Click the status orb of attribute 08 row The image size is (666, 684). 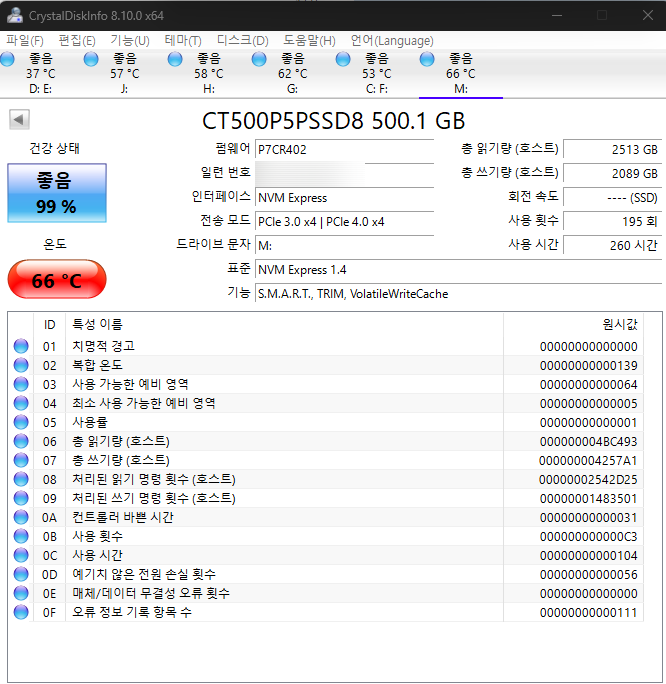[21, 479]
